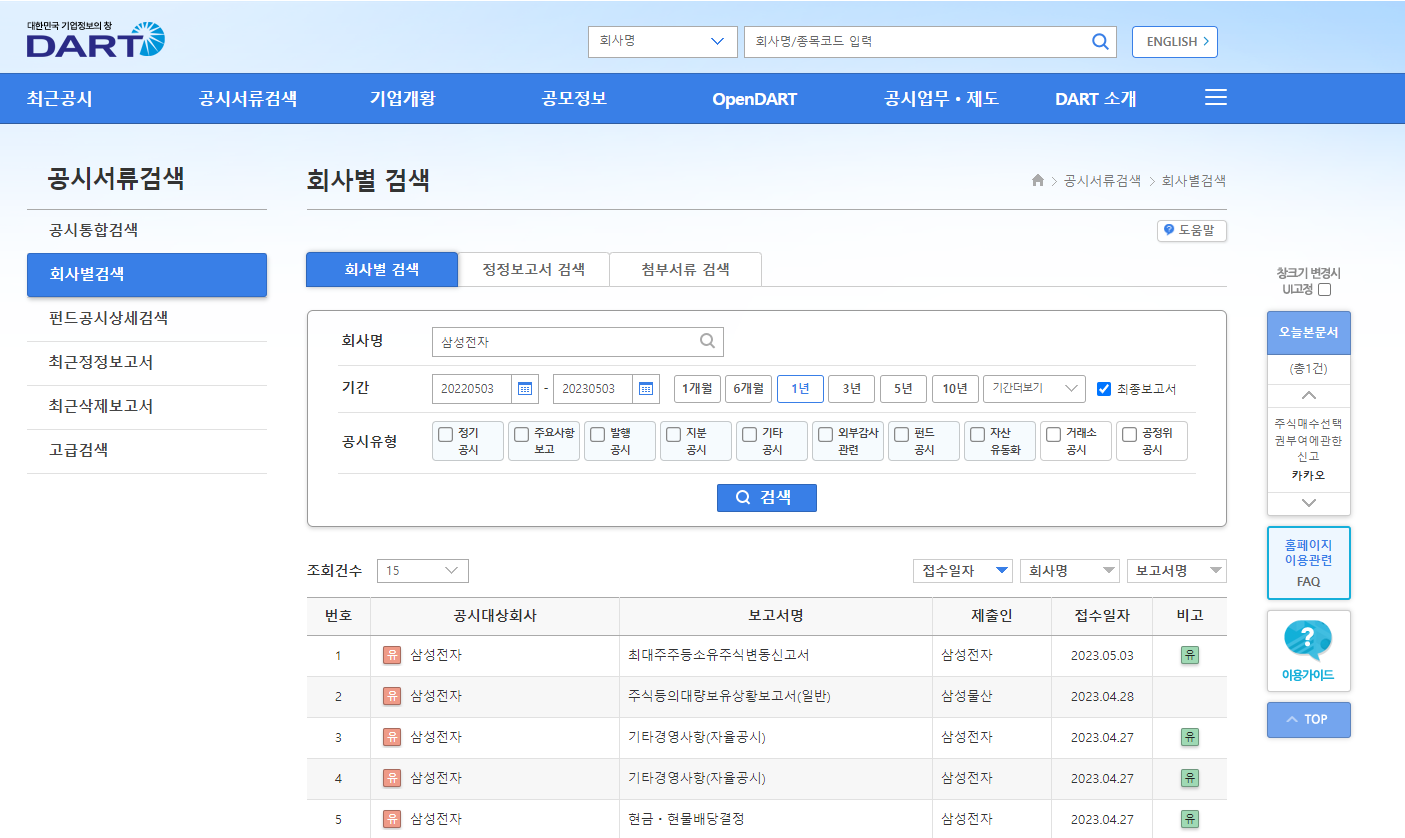Viewport: 1405px width, 838px height.
Task: Click the 유 market badge in row 3
Action: tap(392, 737)
